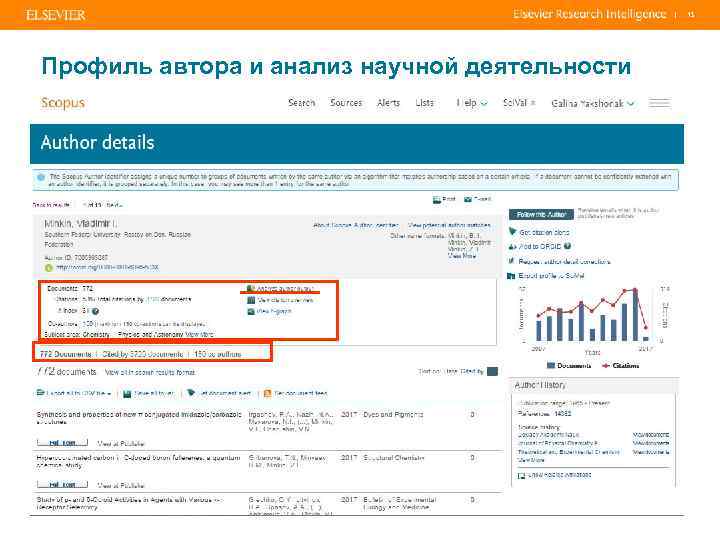Open the SciVal link in the header
Image resolution: width=720 pixels, height=540 pixels.
(519, 103)
